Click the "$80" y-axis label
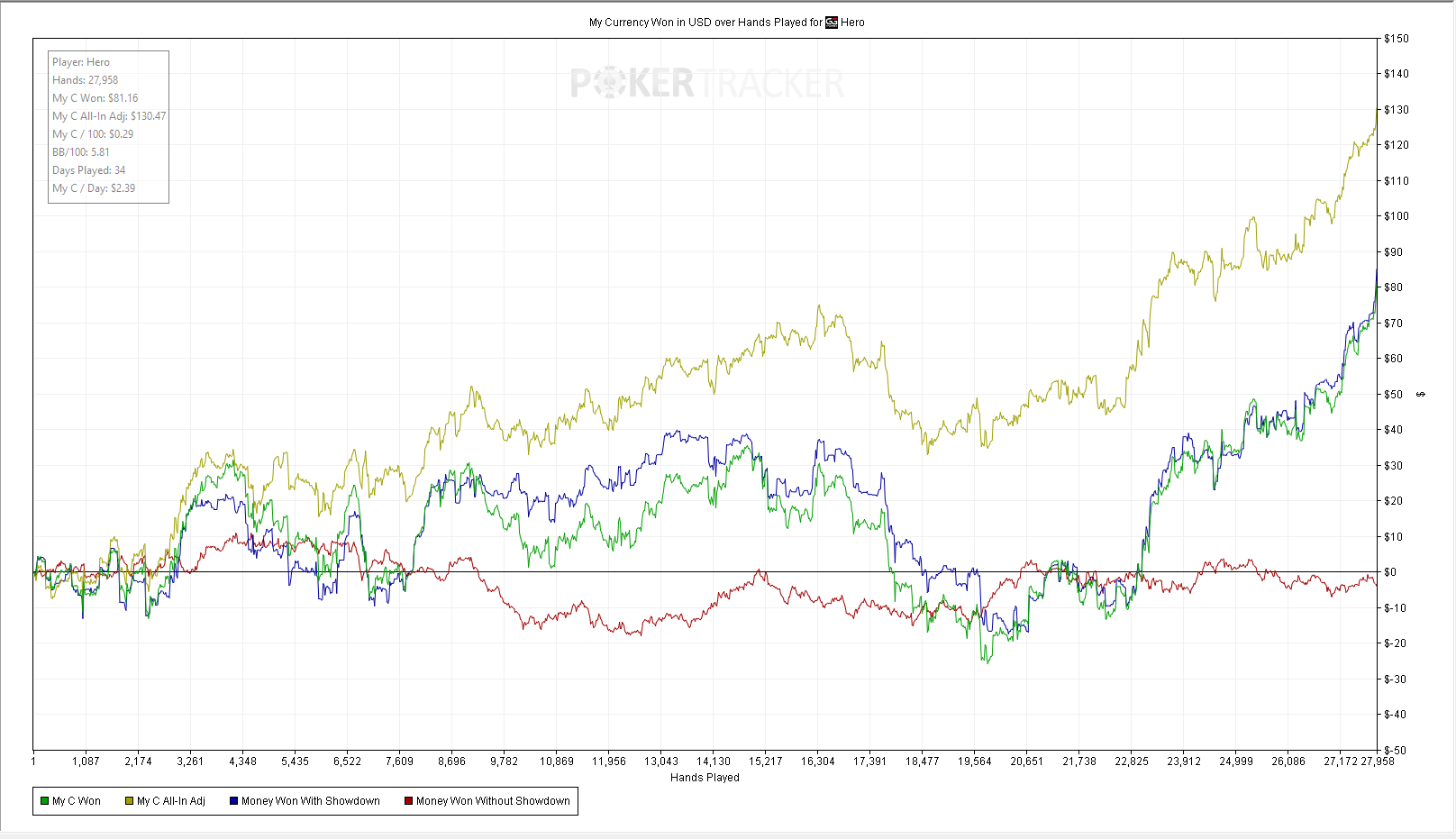Image resolution: width=1456 pixels, height=839 pixels. pyautogui.click(x=1394, y=287)
